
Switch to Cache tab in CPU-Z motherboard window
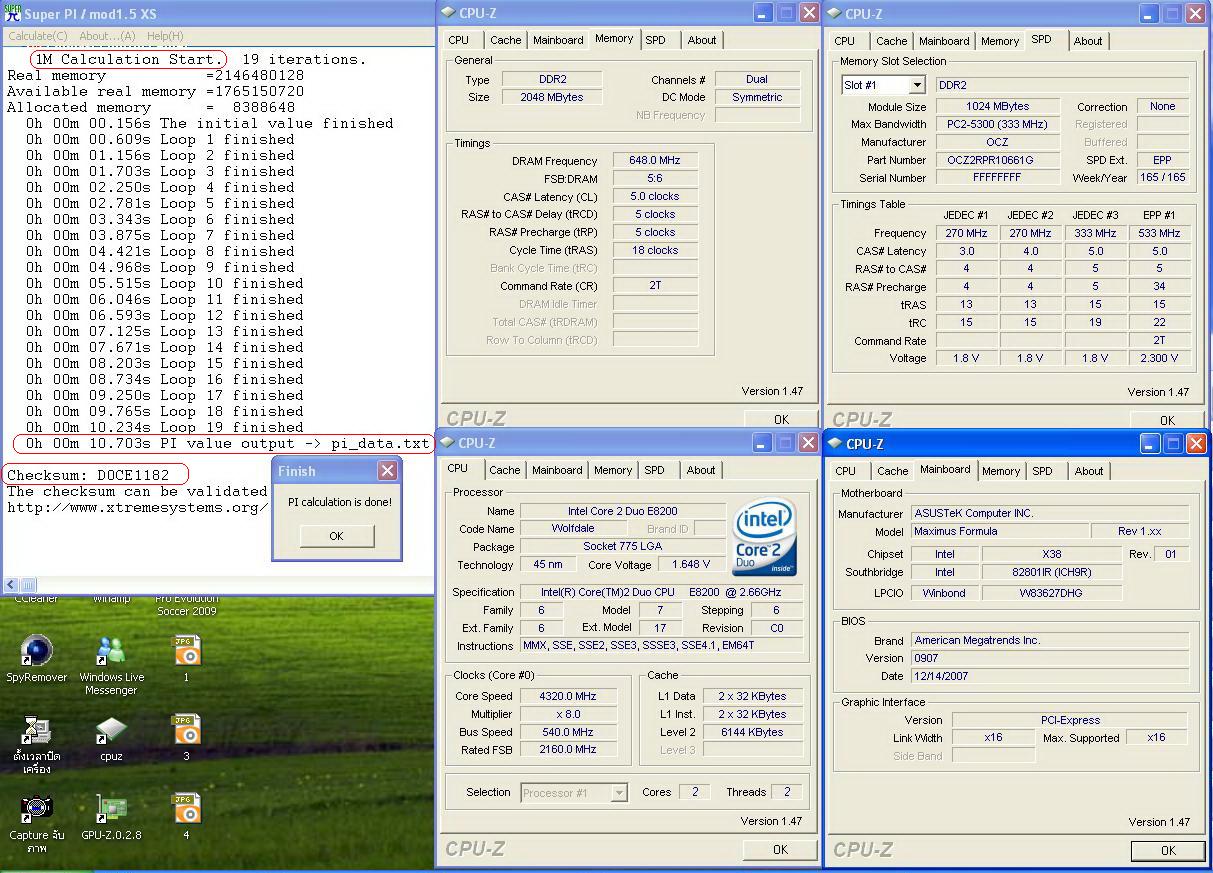(892, 471)
